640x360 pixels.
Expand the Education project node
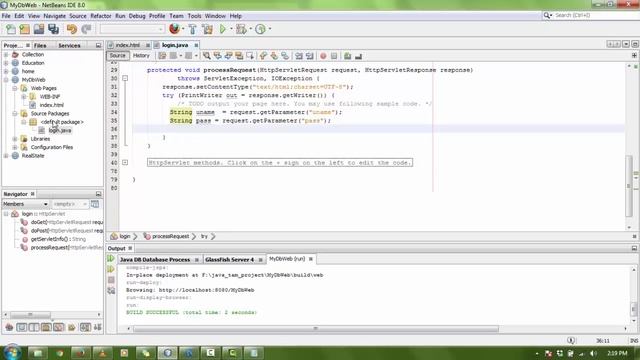click(6, 63)
